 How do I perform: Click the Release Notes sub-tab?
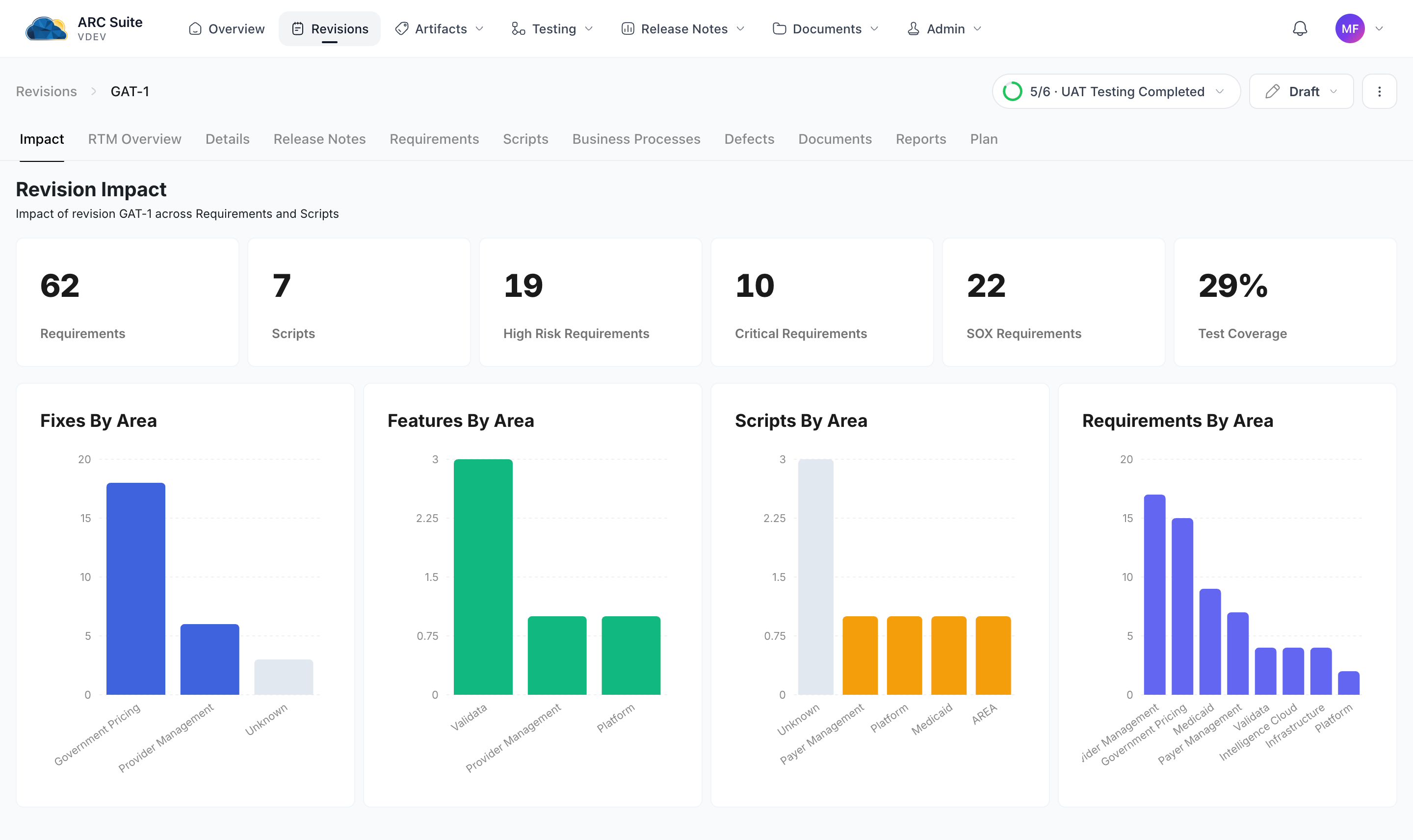pos(320,139)
